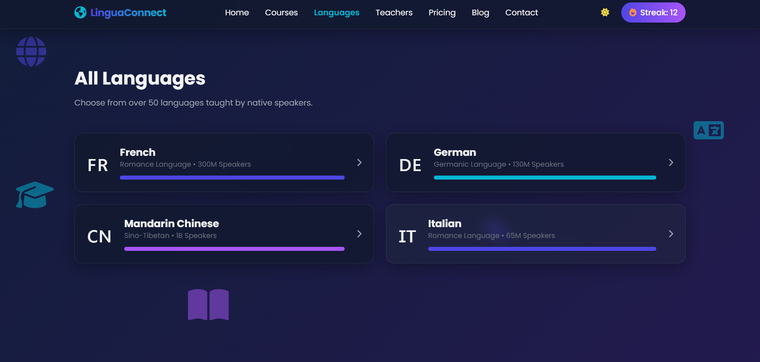Expand the Italian card chevron
The image size is (760, 362).
tap(671, 234)
